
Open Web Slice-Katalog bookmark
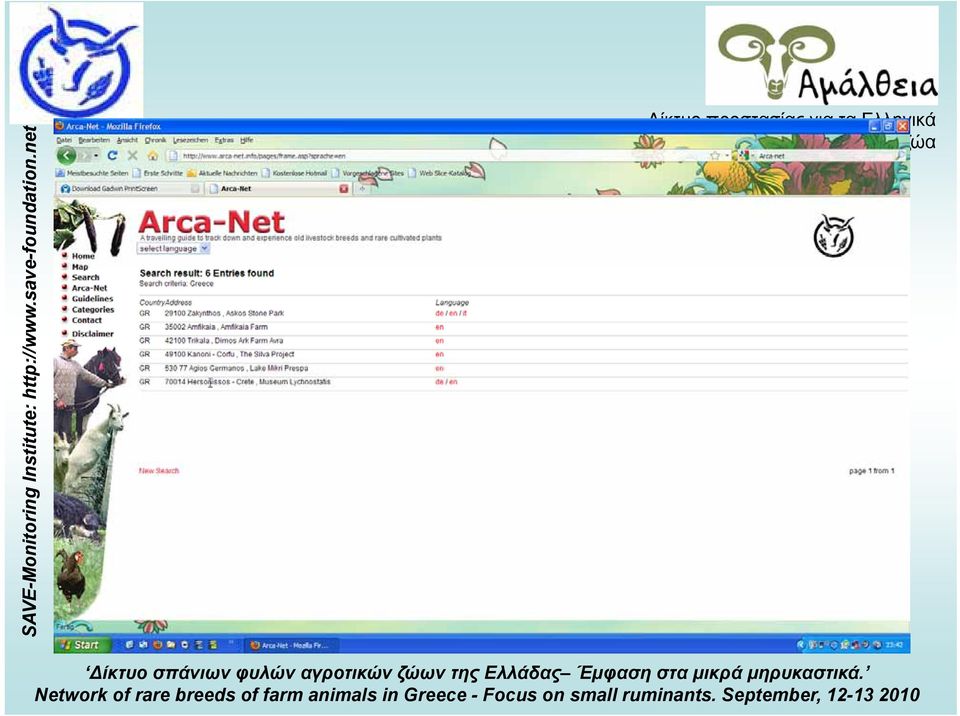click(x=439, y=173)
